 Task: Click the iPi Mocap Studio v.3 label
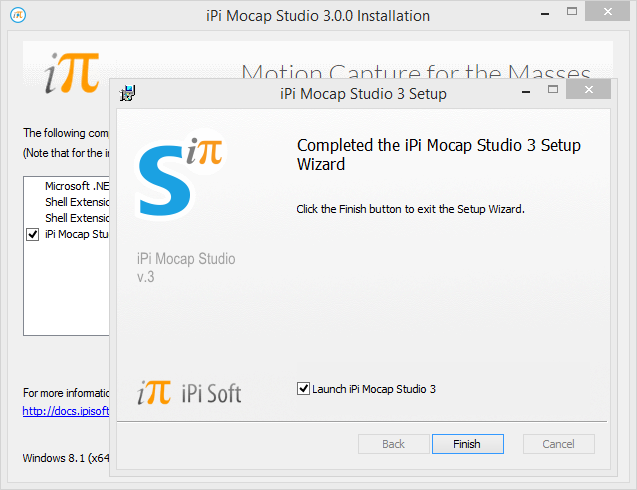(186, 267)
